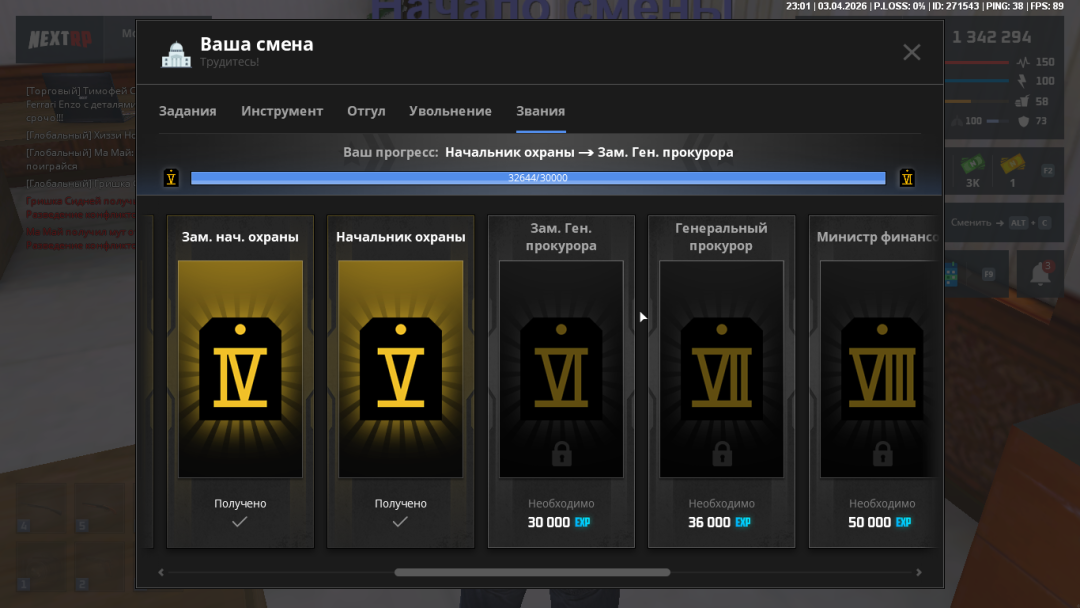Open the Отгул tab
The image size is (1080, 608).
click(366, 111)
